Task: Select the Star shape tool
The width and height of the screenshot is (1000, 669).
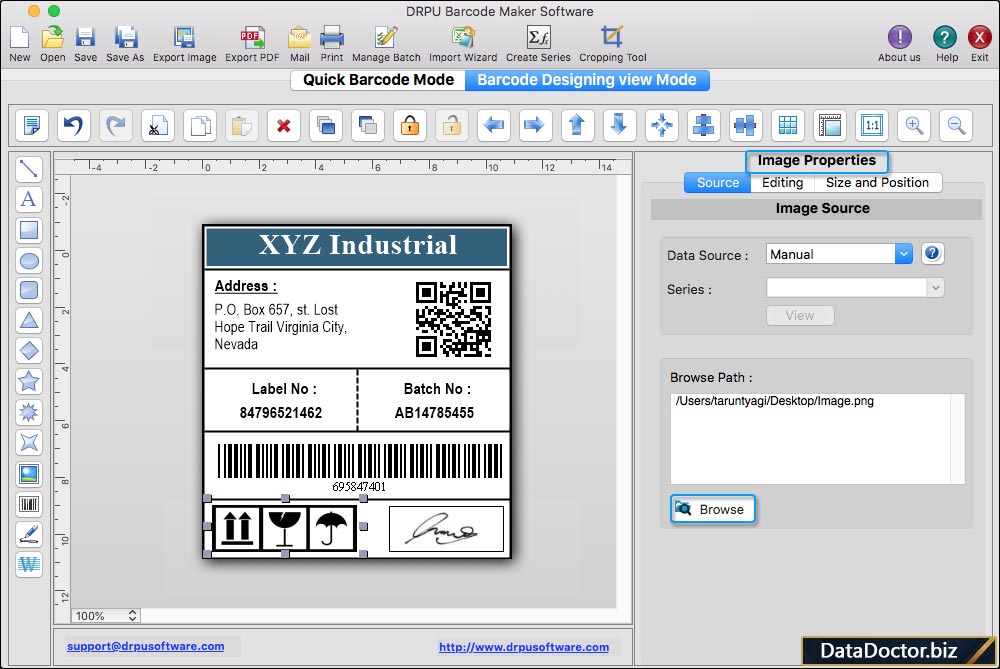Action: (29, 381)
